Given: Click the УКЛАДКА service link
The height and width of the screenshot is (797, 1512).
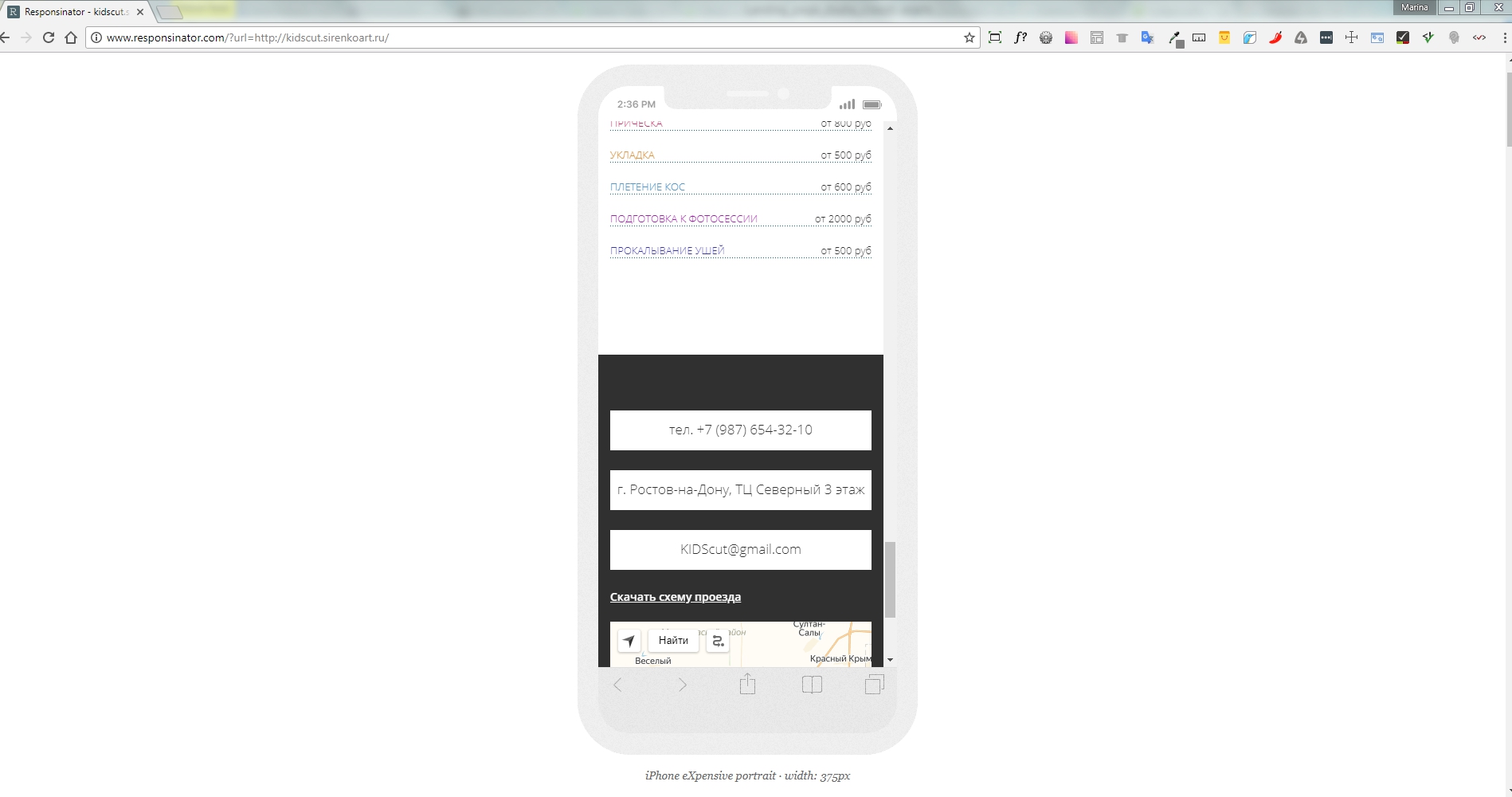Looking at the screenshot, I should (633, 155).
